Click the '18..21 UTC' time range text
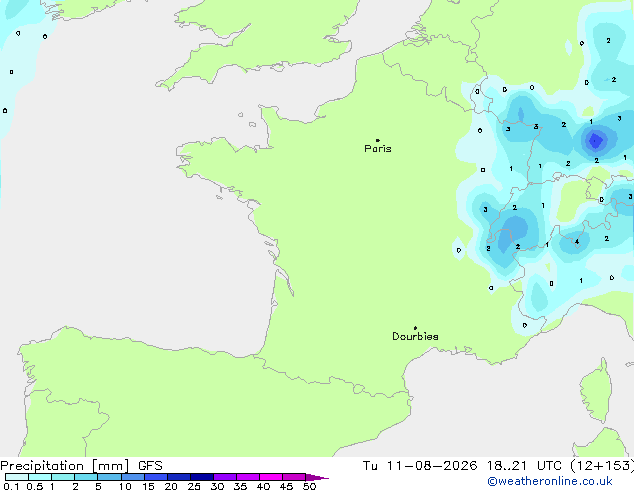 coord(524,466)
